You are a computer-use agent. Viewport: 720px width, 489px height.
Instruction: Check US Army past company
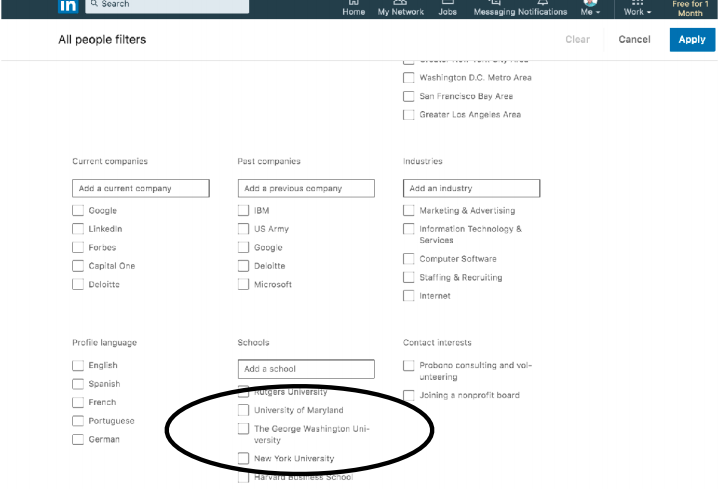(243, 229)
